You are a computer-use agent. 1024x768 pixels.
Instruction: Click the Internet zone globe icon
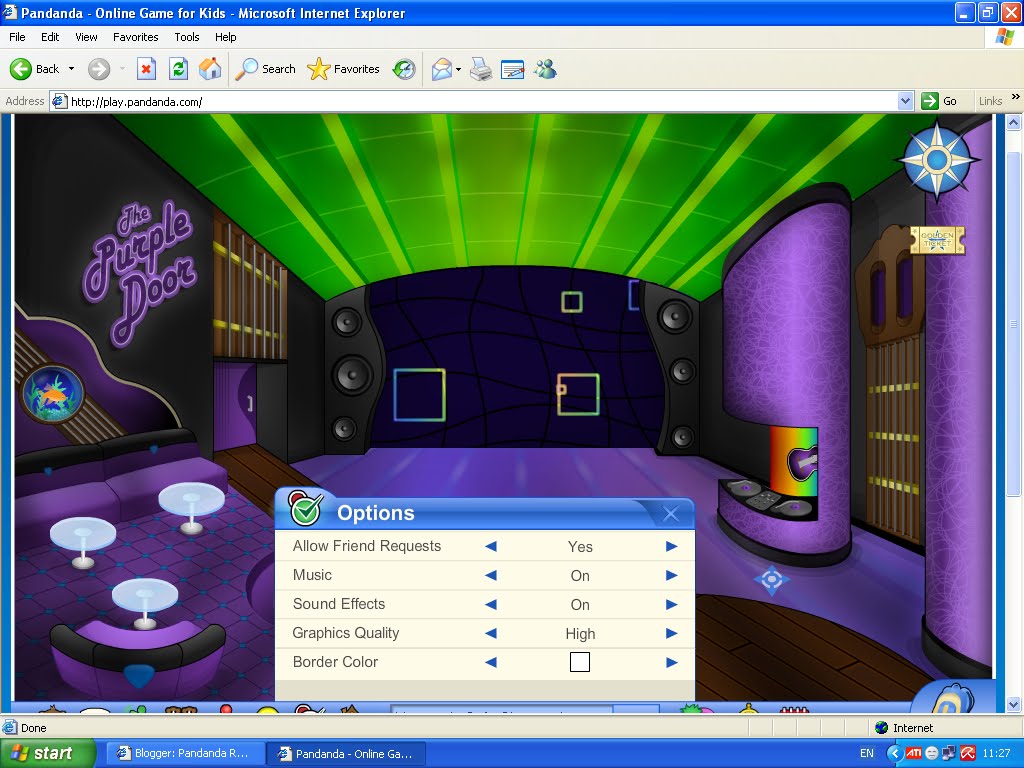tap(881, 728)
